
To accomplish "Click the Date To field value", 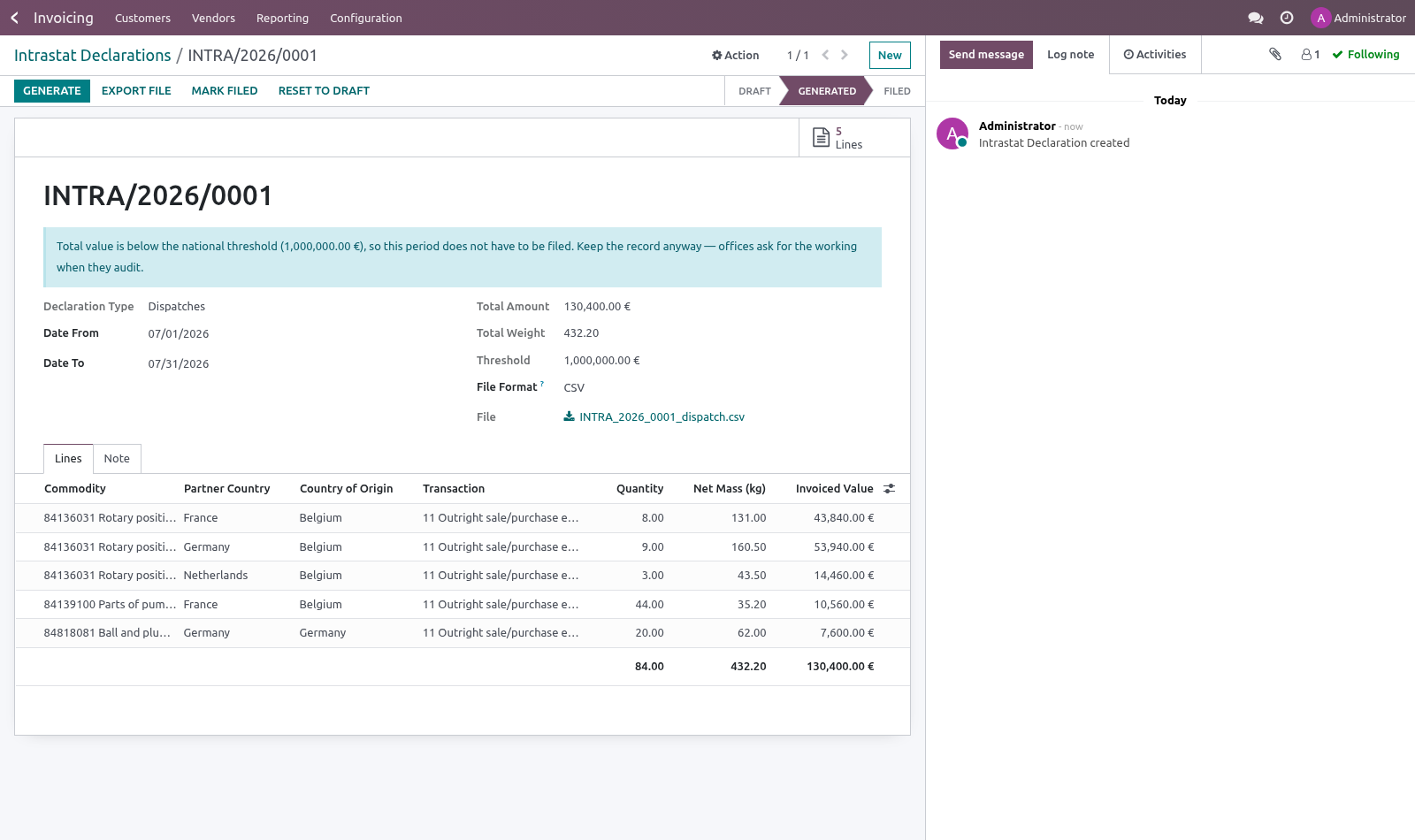I will pyautogui.click(x=179, y=364).
